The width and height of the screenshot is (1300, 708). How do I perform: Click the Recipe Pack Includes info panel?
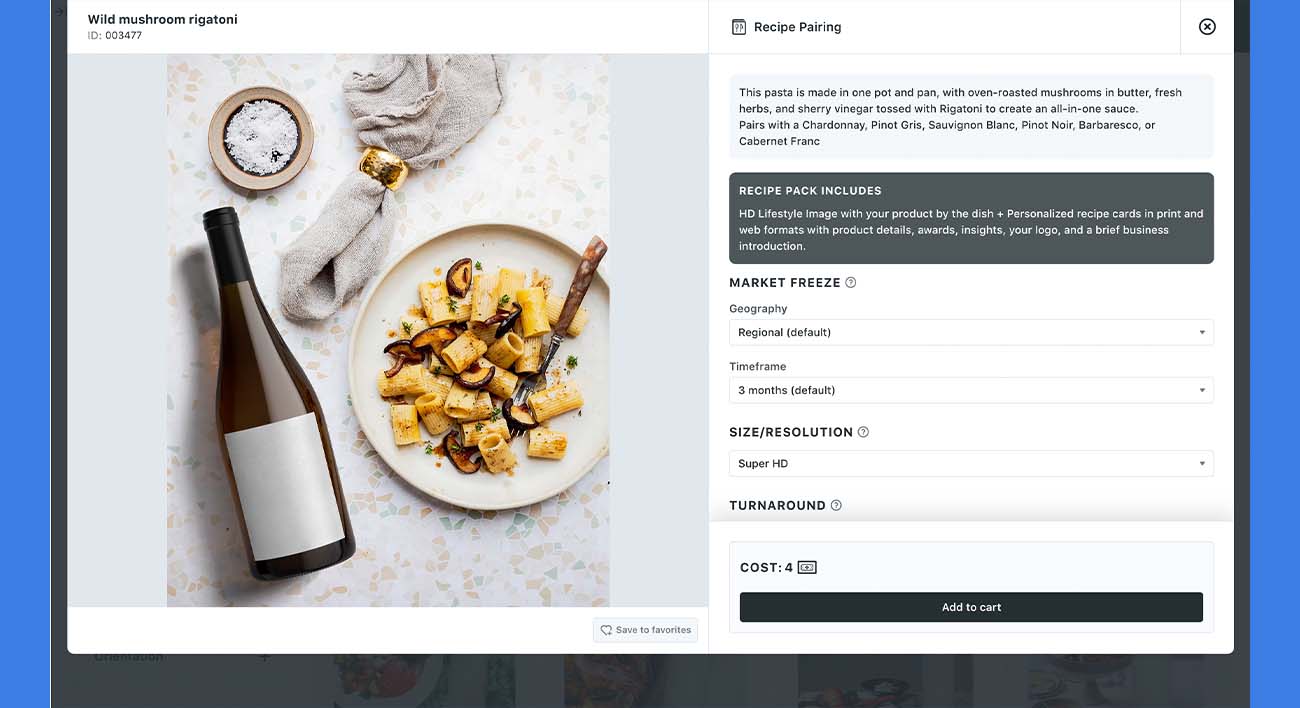pyautogui.click(x=971, y=218)
